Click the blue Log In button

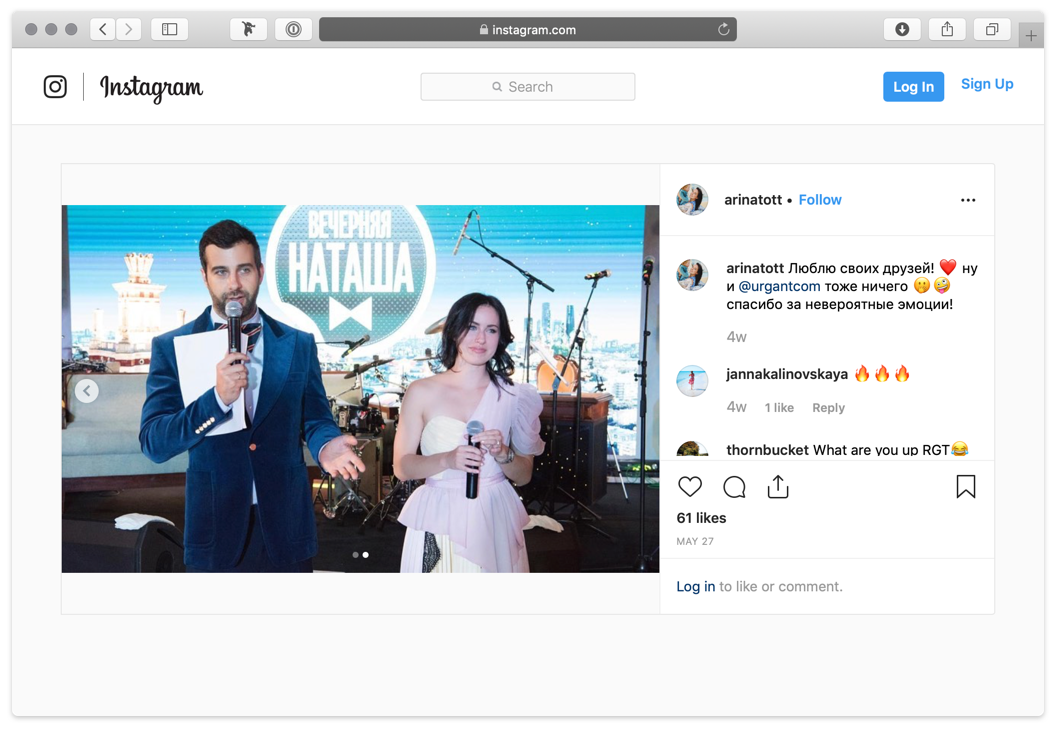tap(913, 87)
